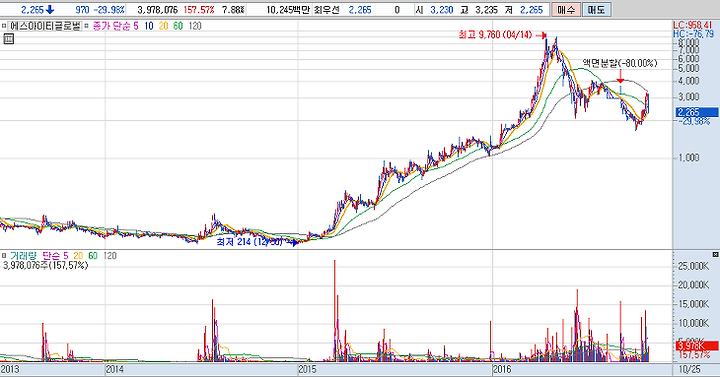Select the volume 20 average legend
Screen dimensions: 720x377
78,256
